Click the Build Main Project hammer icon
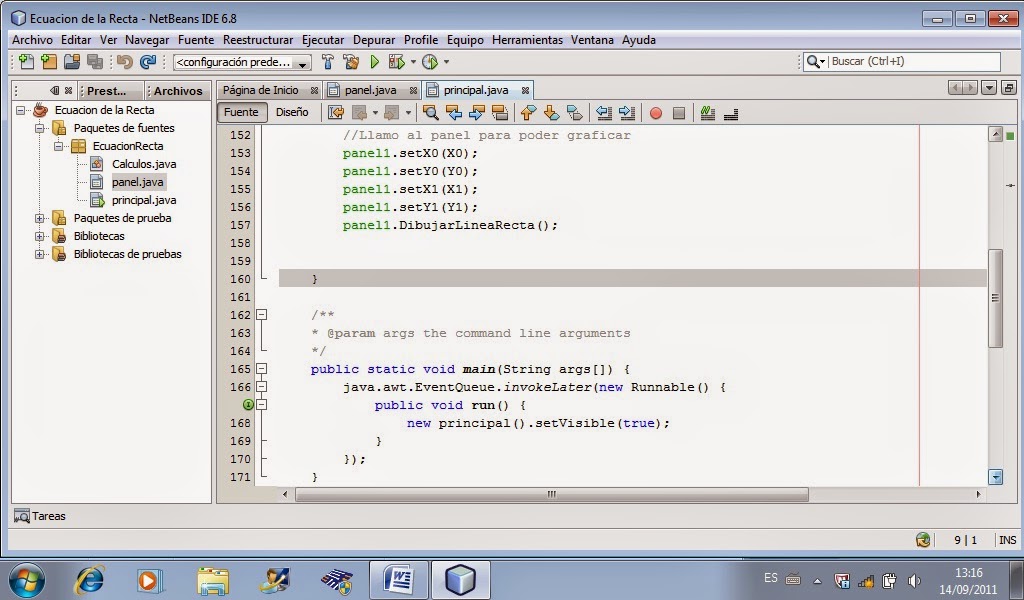1024x600 pixels. (328, 62)
